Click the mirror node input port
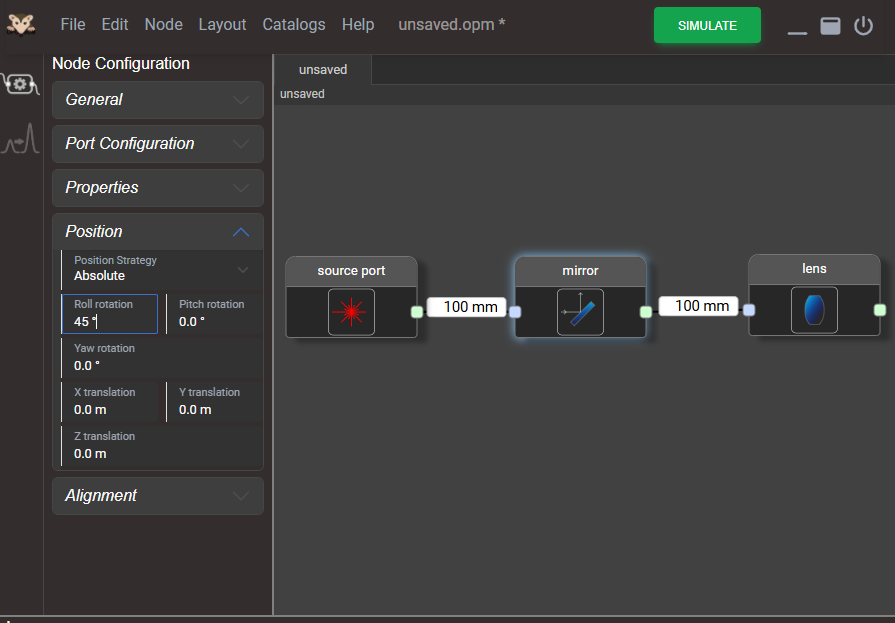Viewport: 895px width, 623px height. 515,312
